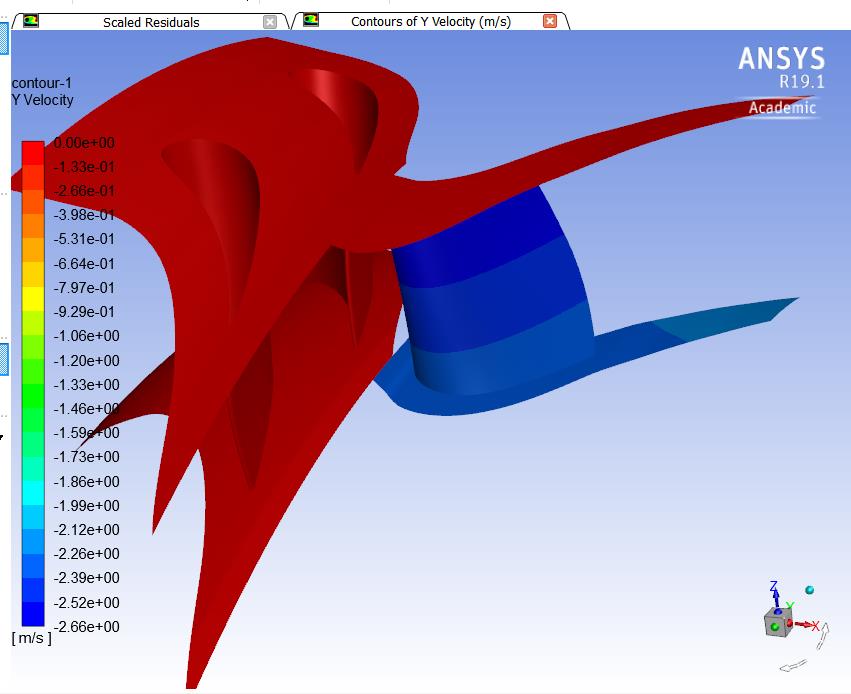Click the red X axis arrow on the triad
This screenshot has height=694, width=851.
click(x=806, y=626)
